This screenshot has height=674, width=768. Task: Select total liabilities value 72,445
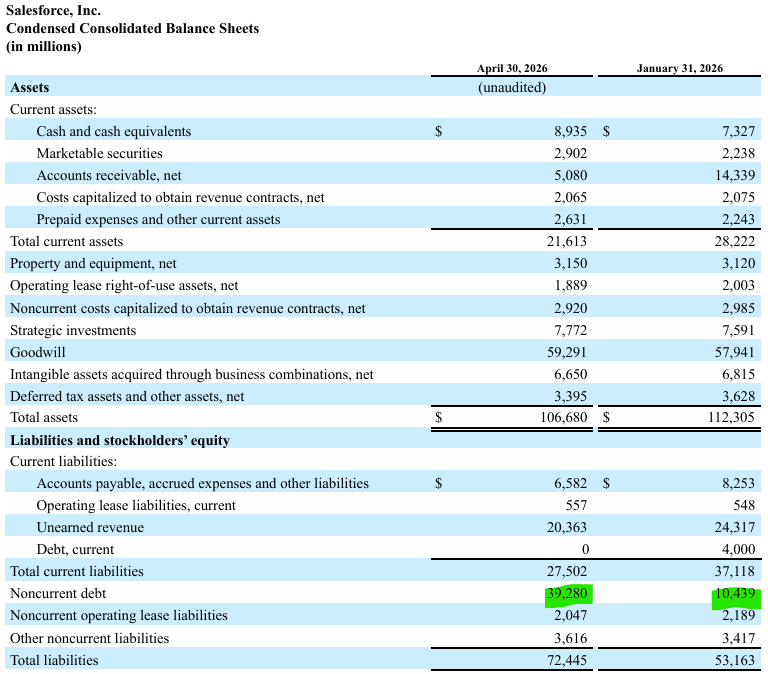click(x=567, y=661)
